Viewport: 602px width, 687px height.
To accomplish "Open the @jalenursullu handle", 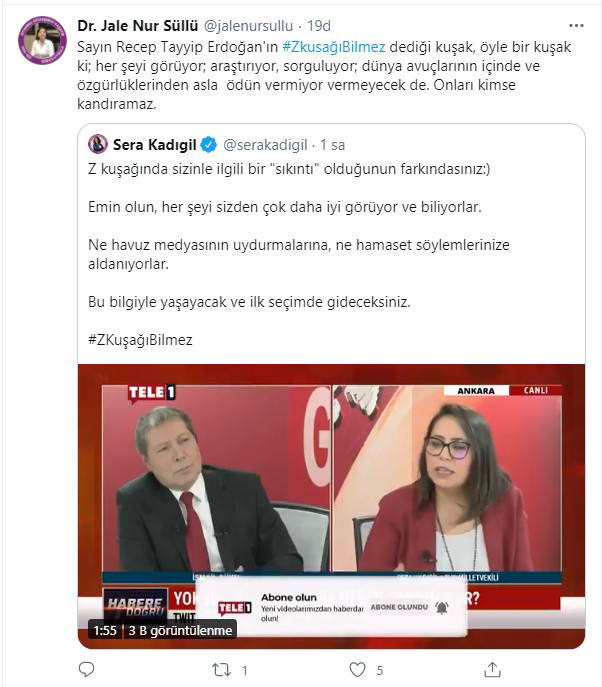I will coord(248,26).
